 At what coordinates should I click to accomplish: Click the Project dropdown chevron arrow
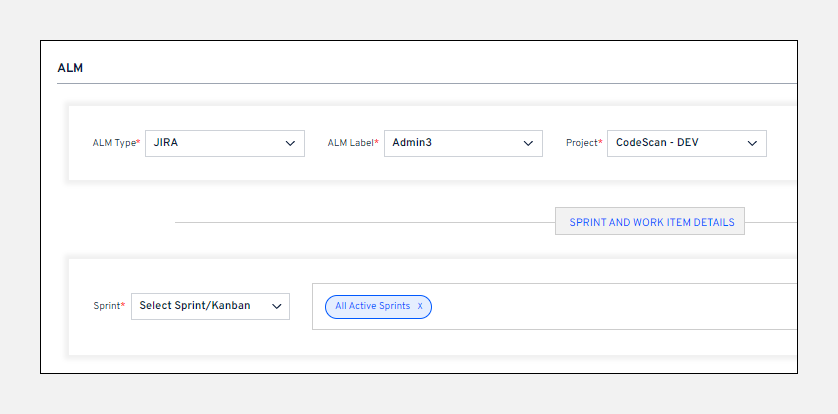(753, 143)
